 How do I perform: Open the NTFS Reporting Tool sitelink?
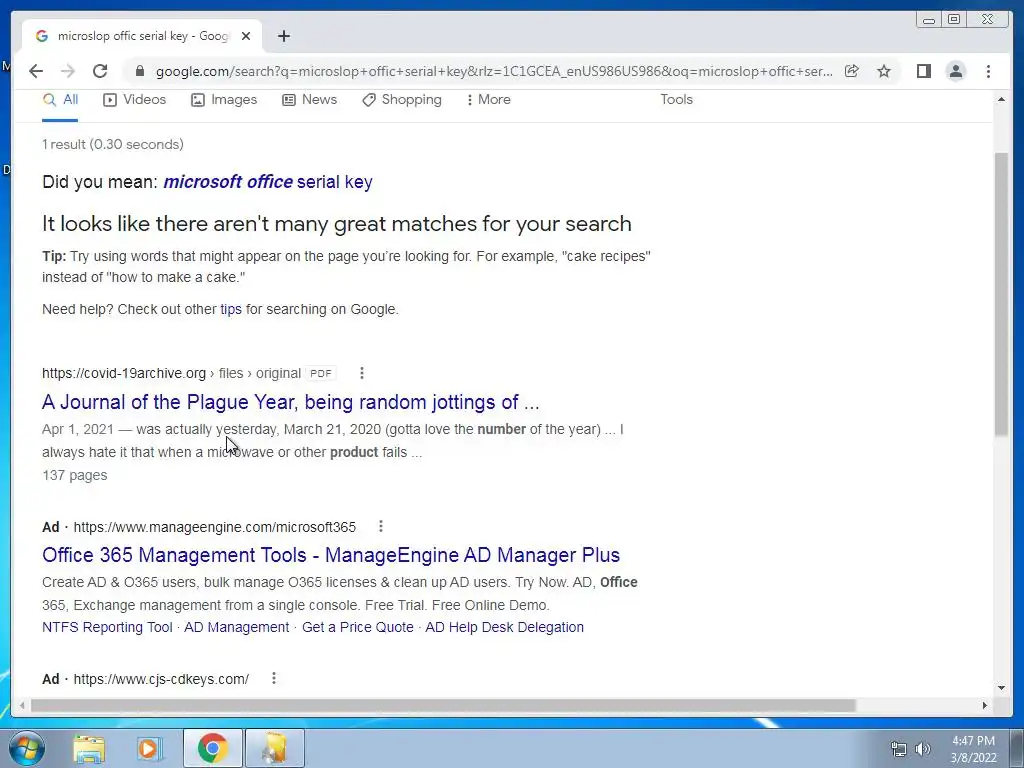(107, 628)
